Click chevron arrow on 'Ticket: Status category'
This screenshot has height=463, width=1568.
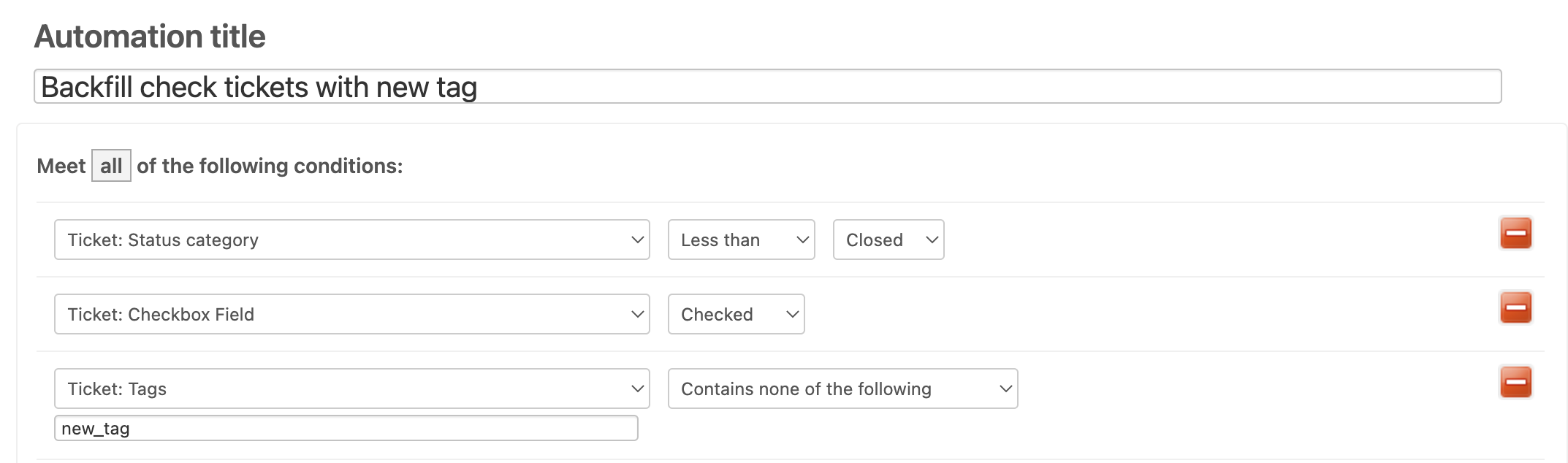pos(637,240)
